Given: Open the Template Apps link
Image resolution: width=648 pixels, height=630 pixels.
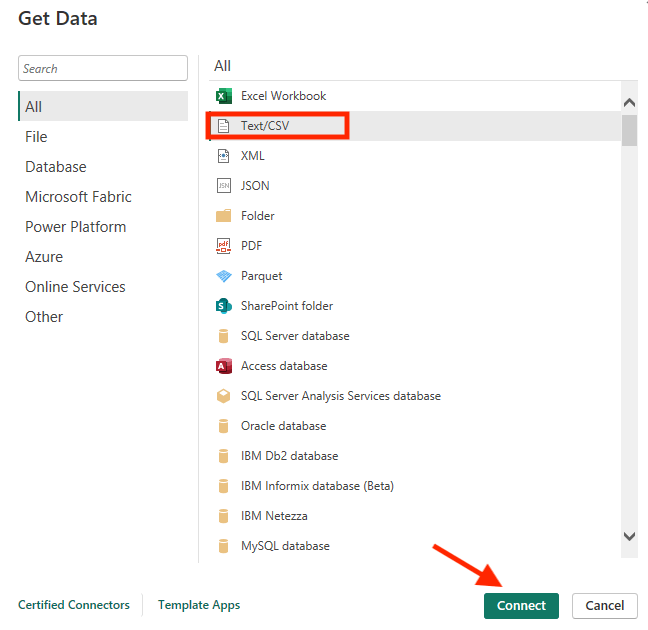Looking at the screenshot, I should 199,605.
